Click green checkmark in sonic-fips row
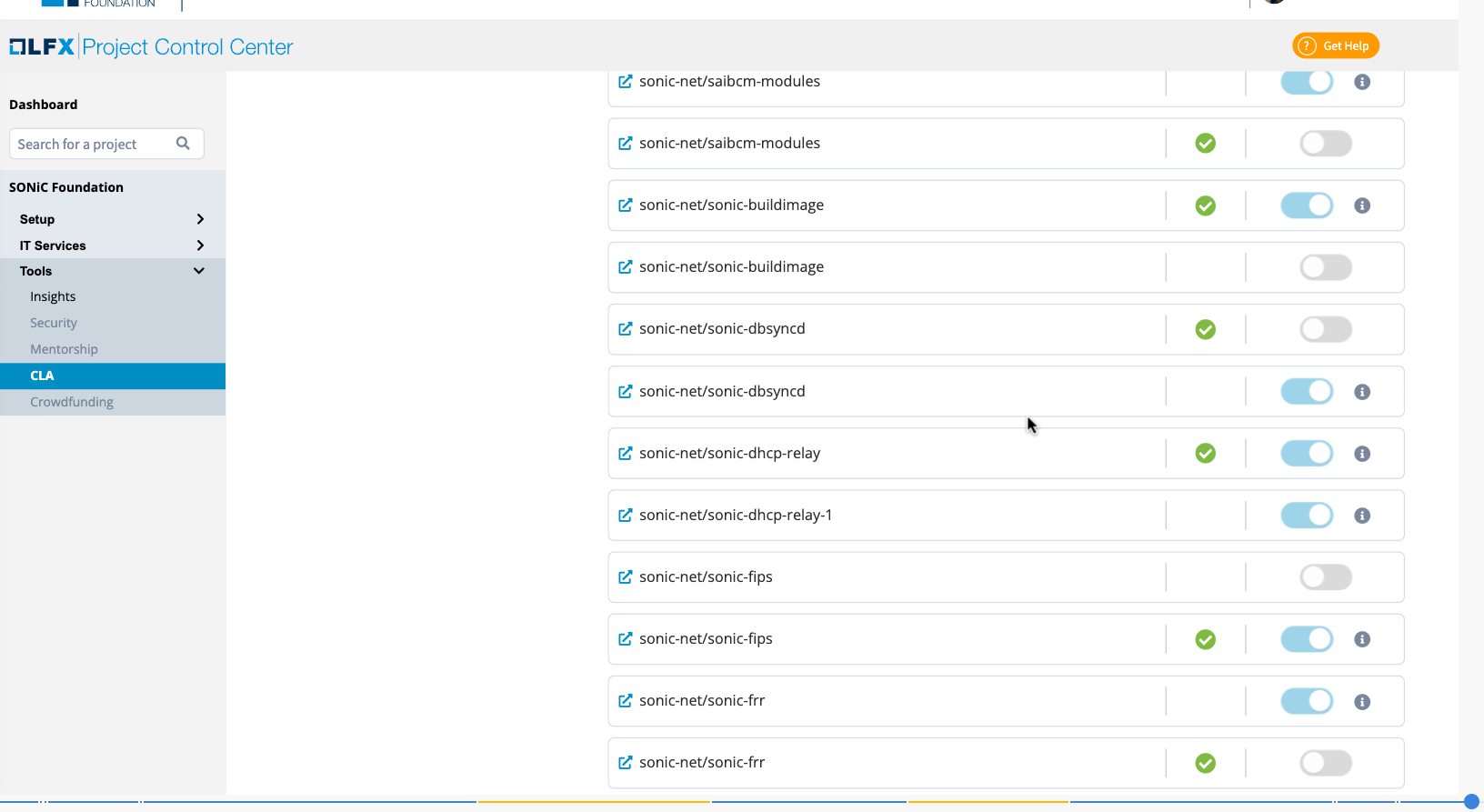The image size is (1484, 812). 1206,639
